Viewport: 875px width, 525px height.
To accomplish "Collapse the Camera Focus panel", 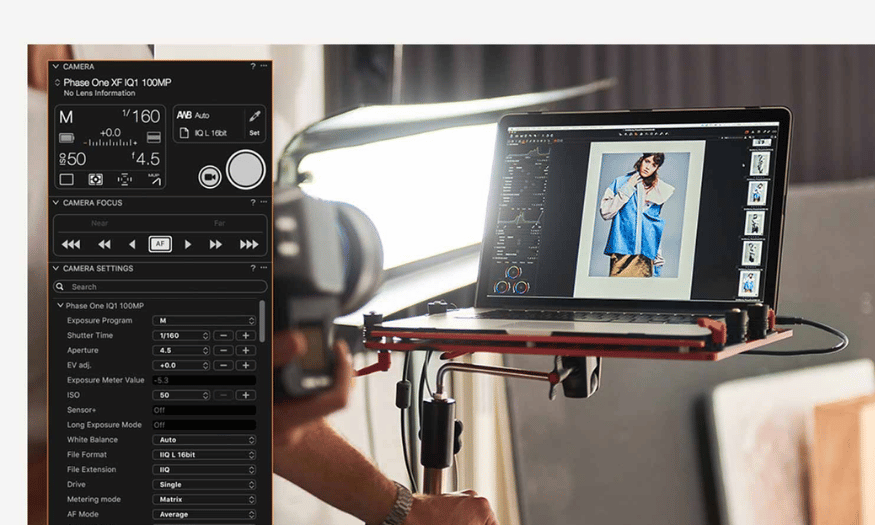I will click(56, 203).
